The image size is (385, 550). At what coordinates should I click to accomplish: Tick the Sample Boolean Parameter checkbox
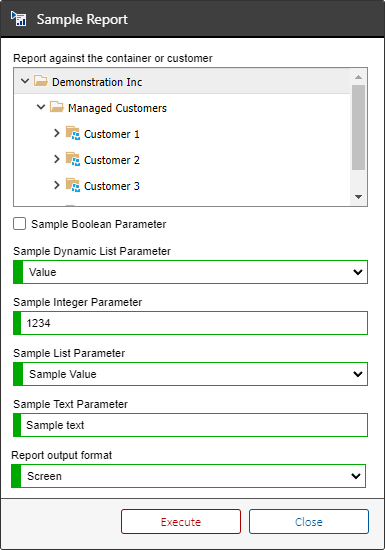(19, 223)
